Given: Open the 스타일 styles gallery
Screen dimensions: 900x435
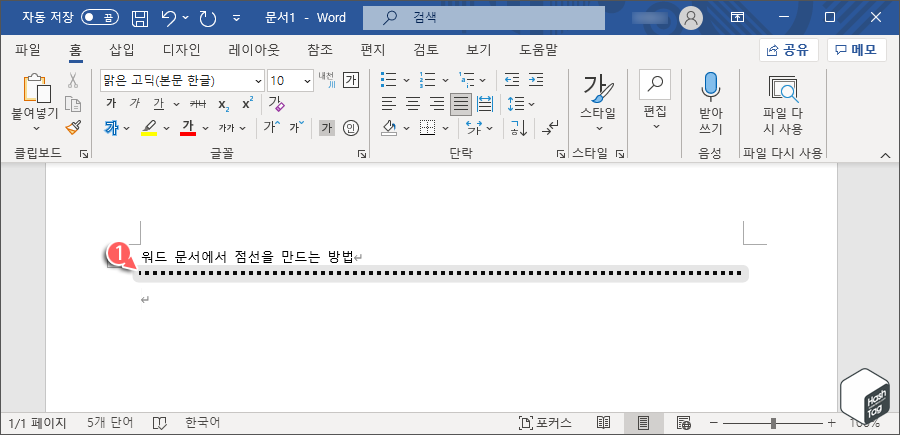Looking at the screenshot, I should point(598,102).
